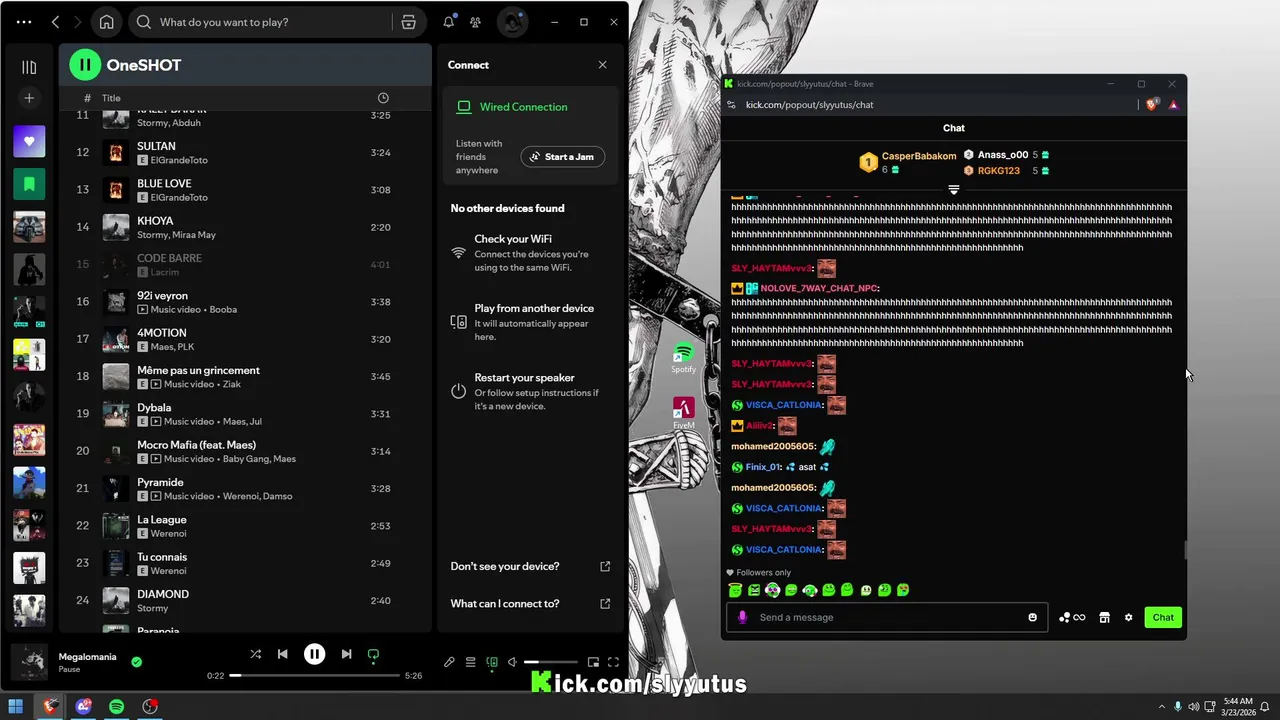Mute Spotify volume speaker icon
This screenshot has width=1280, height=720.
[x=512, y=662]
